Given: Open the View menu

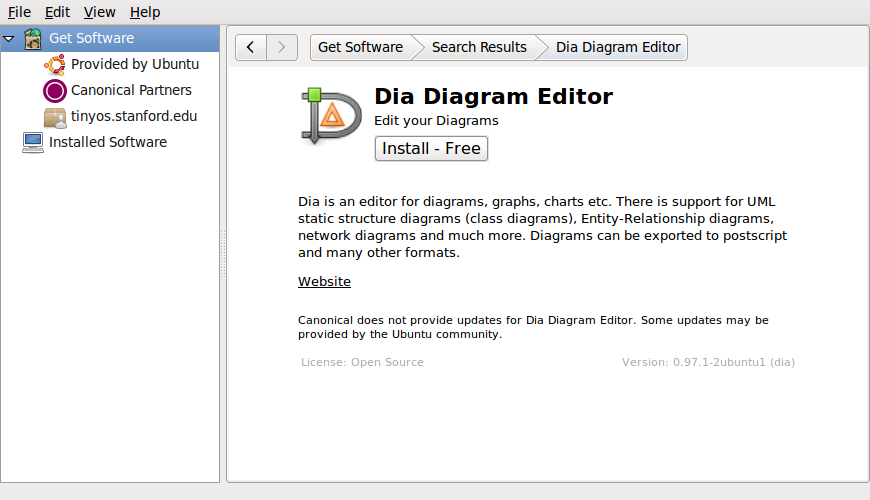Looking at the screenshot, I should [x=99, y=12].
